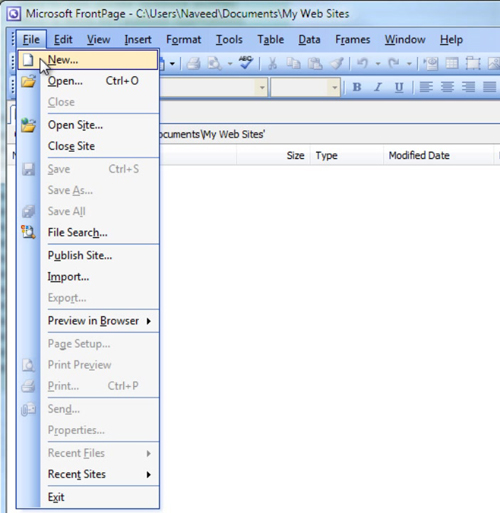Click the Center alignment icon

pos(447,87)
